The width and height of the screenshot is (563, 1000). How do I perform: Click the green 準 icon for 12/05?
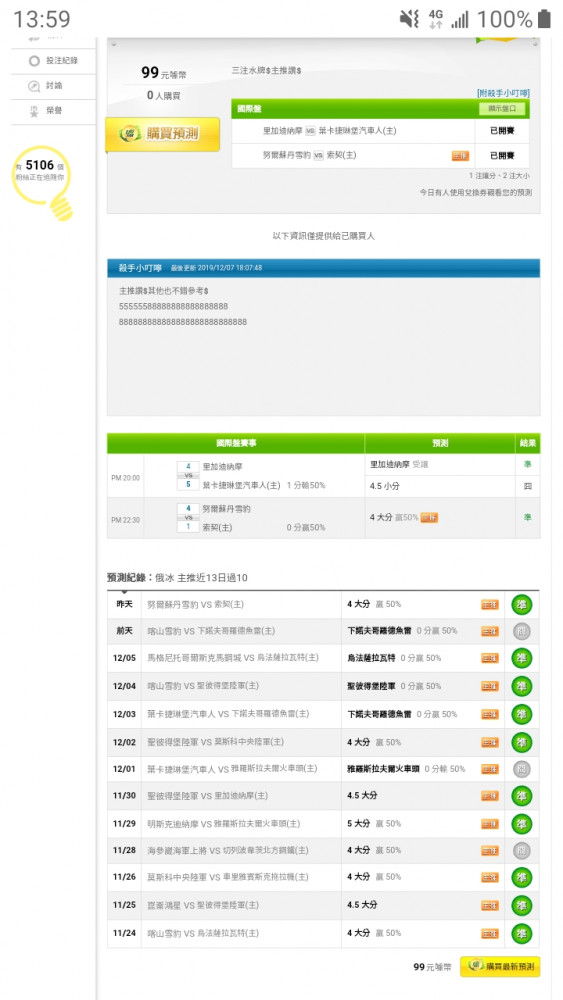coord(522,659)
